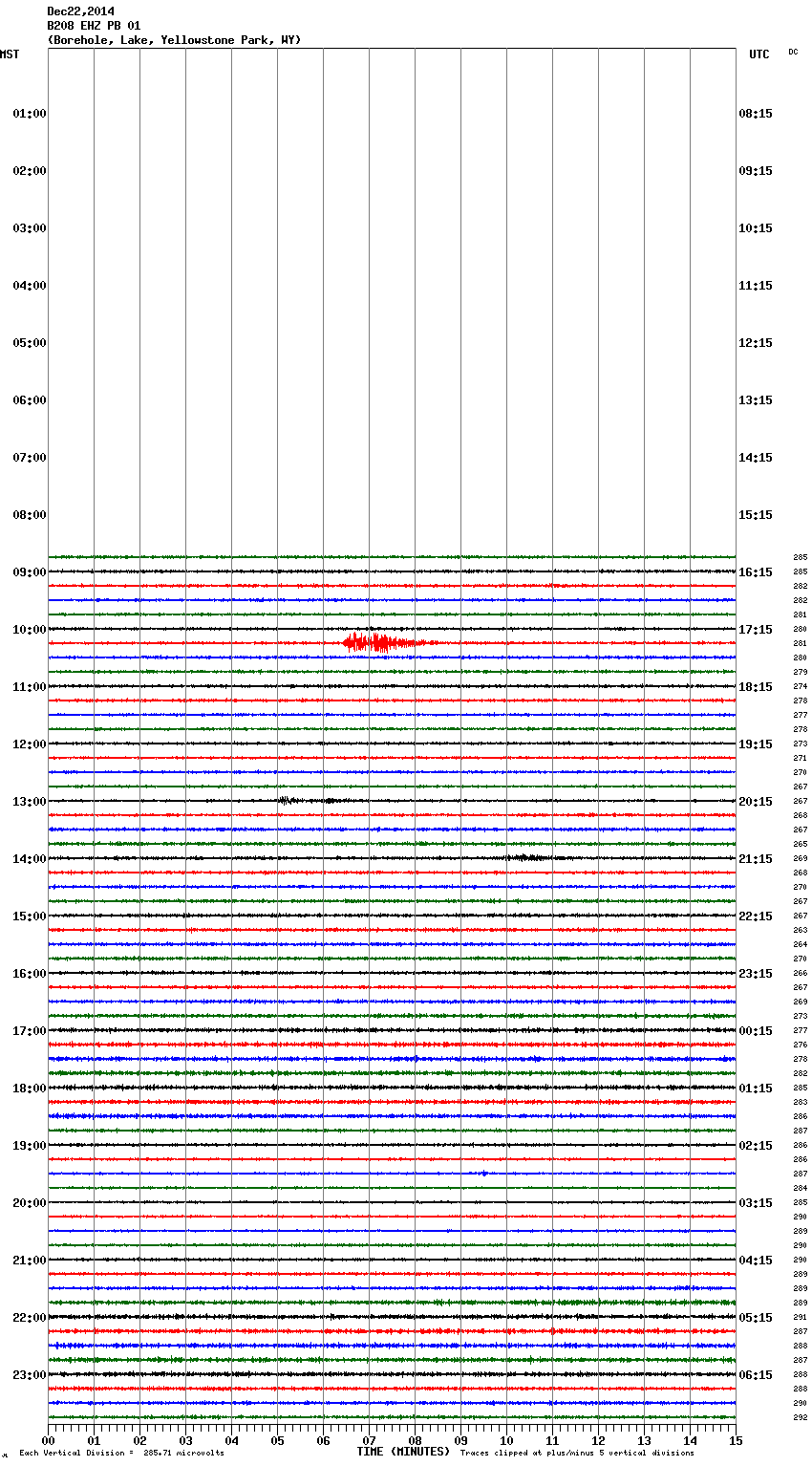
Task: Click the 03:15 UTC time label
Action: pyautogui.click(x=756, y=1203)
